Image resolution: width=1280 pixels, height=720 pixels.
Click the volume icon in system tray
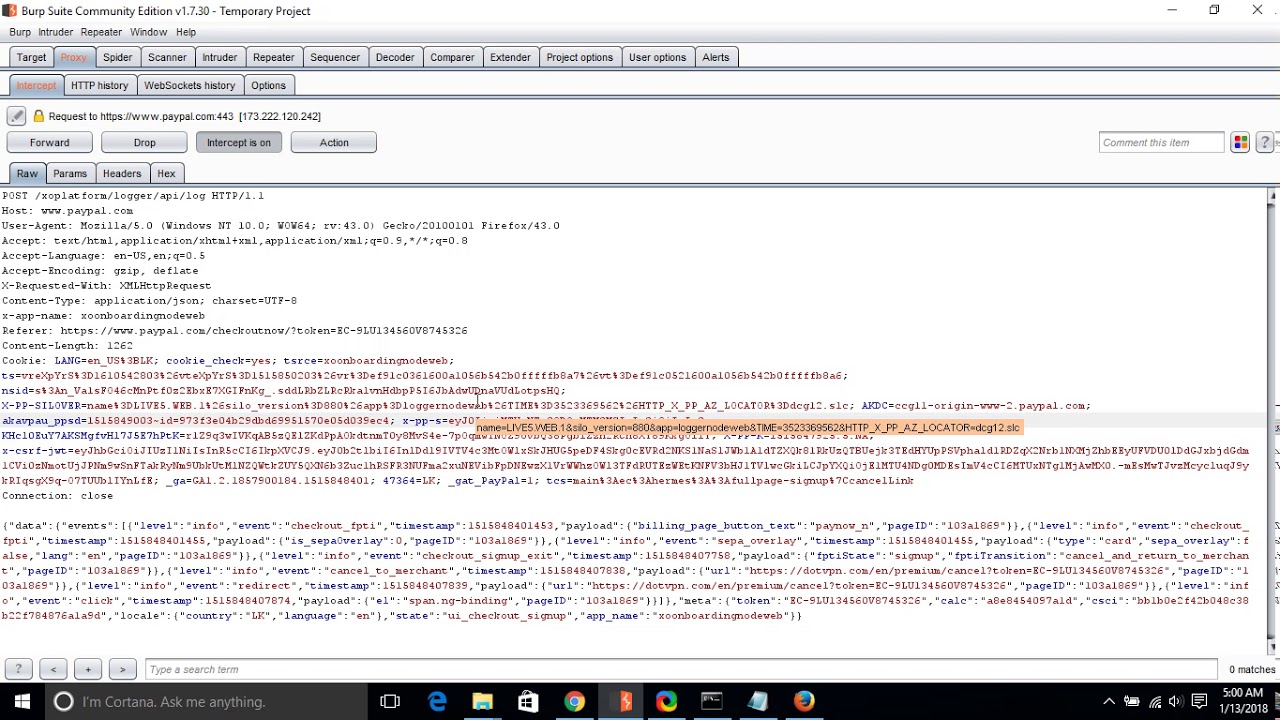[x=1176, y=701]
